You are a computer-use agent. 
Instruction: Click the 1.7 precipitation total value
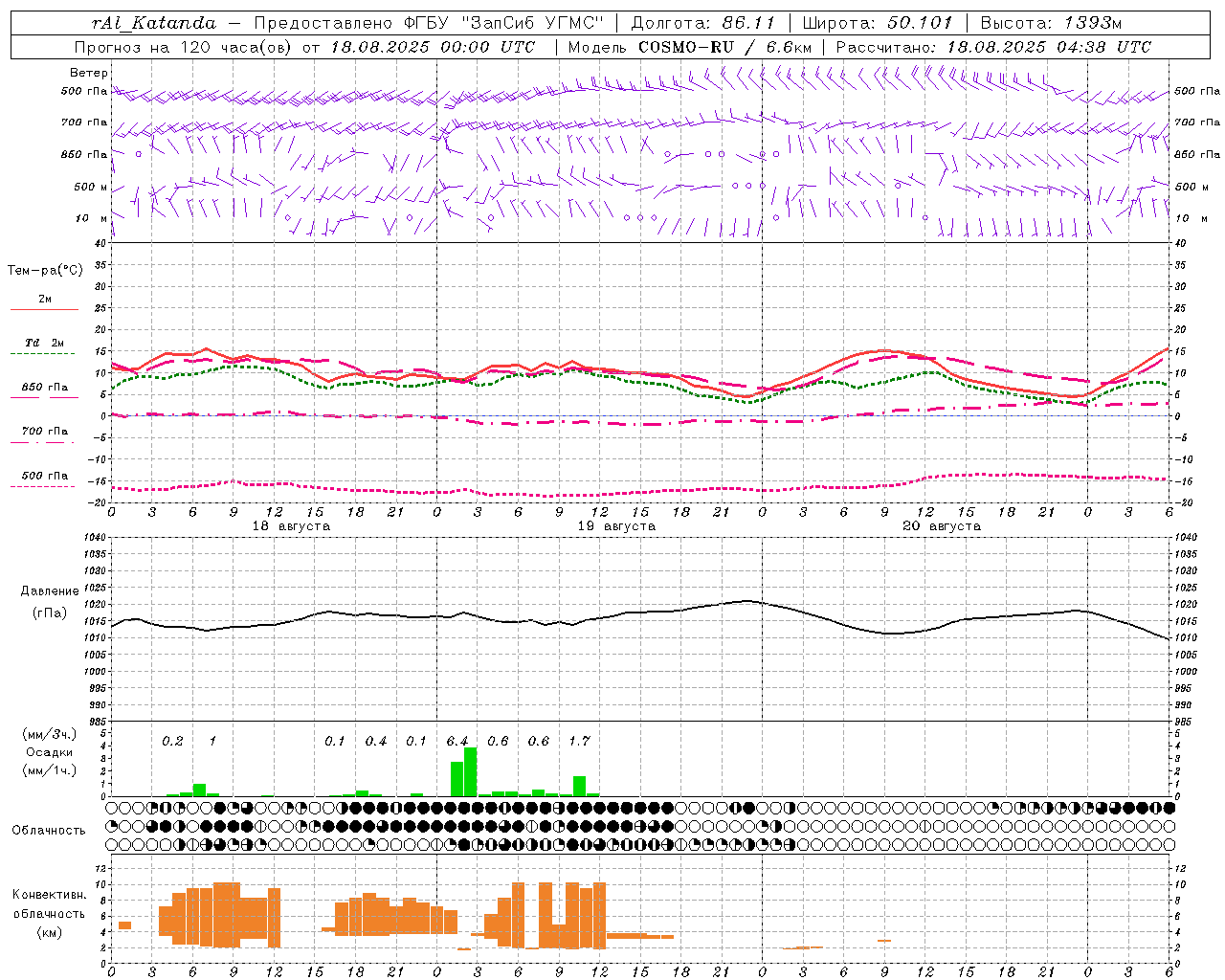pos(579,742)
